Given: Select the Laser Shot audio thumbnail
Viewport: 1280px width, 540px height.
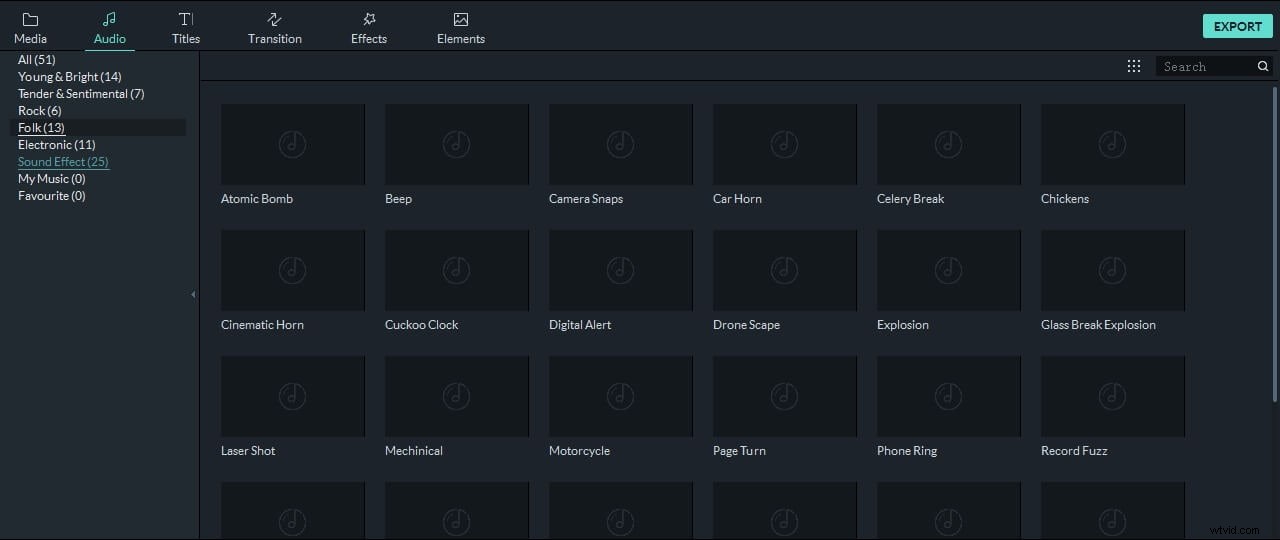Looking at the screenshot, I should pyautogui.click(x=293, y=396).
